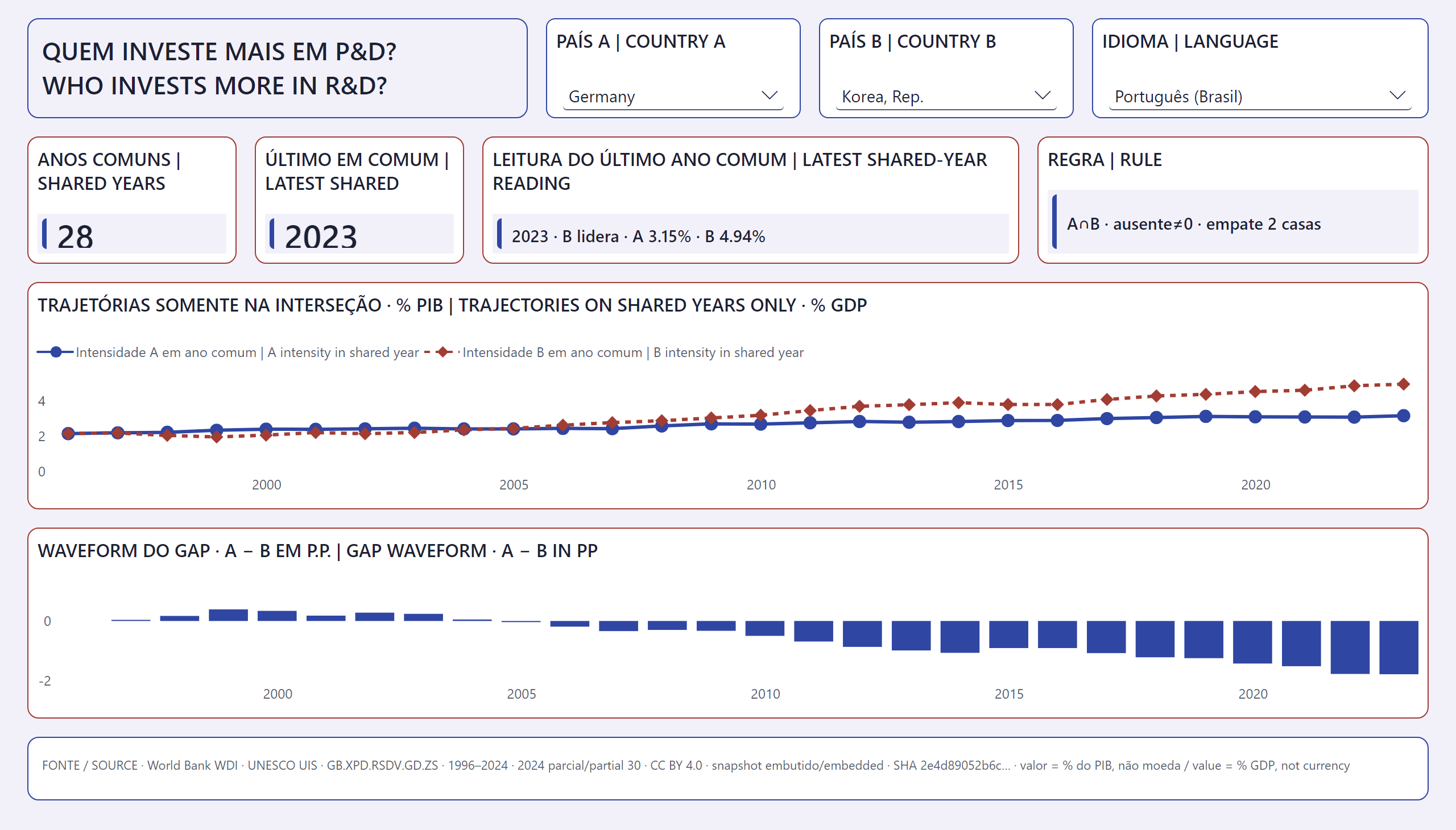Click the Korea, Rep. selection field
The image size is (1456, 830).
click(946, 96)
